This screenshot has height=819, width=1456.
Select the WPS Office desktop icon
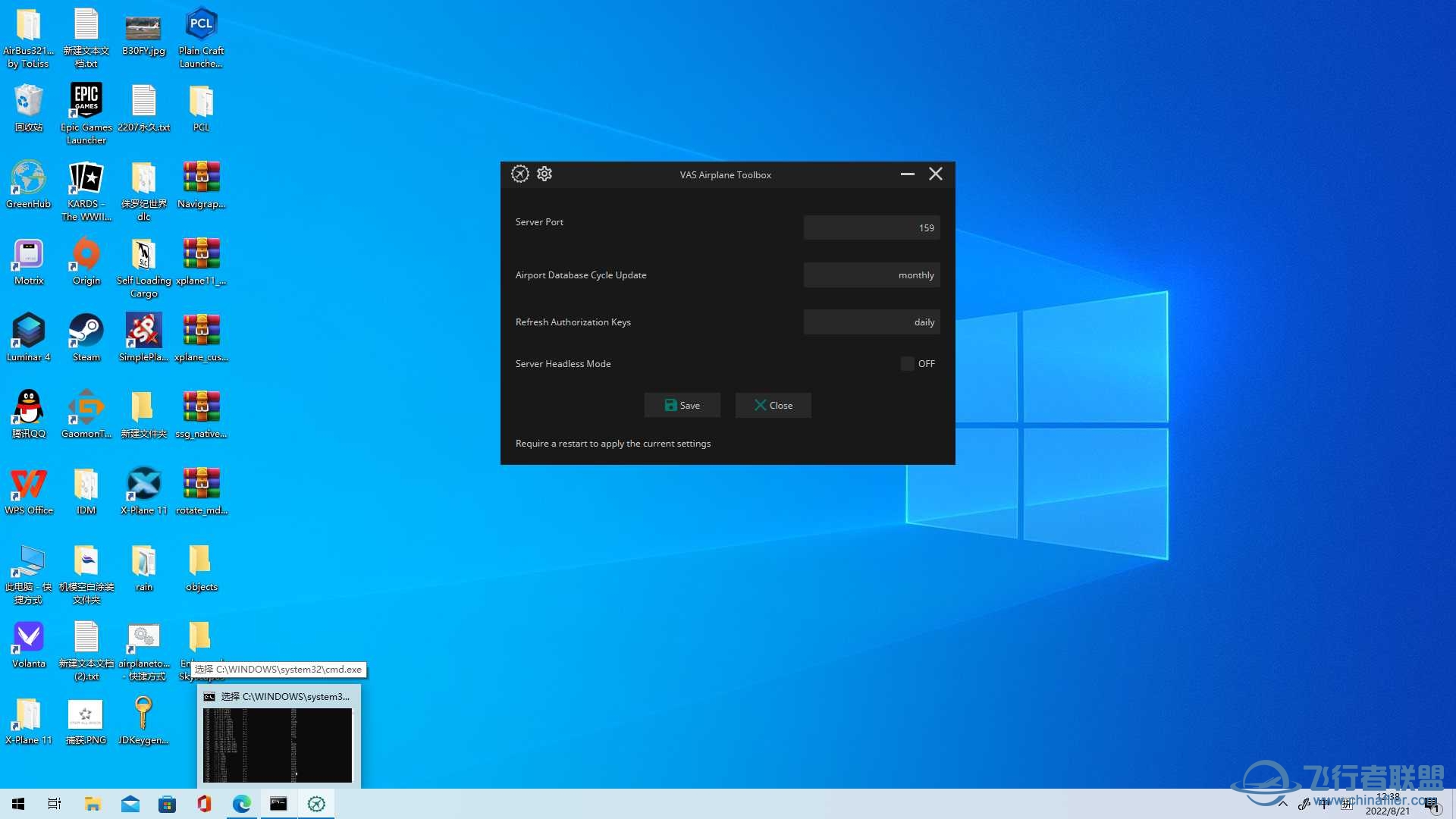click(29, 491)
